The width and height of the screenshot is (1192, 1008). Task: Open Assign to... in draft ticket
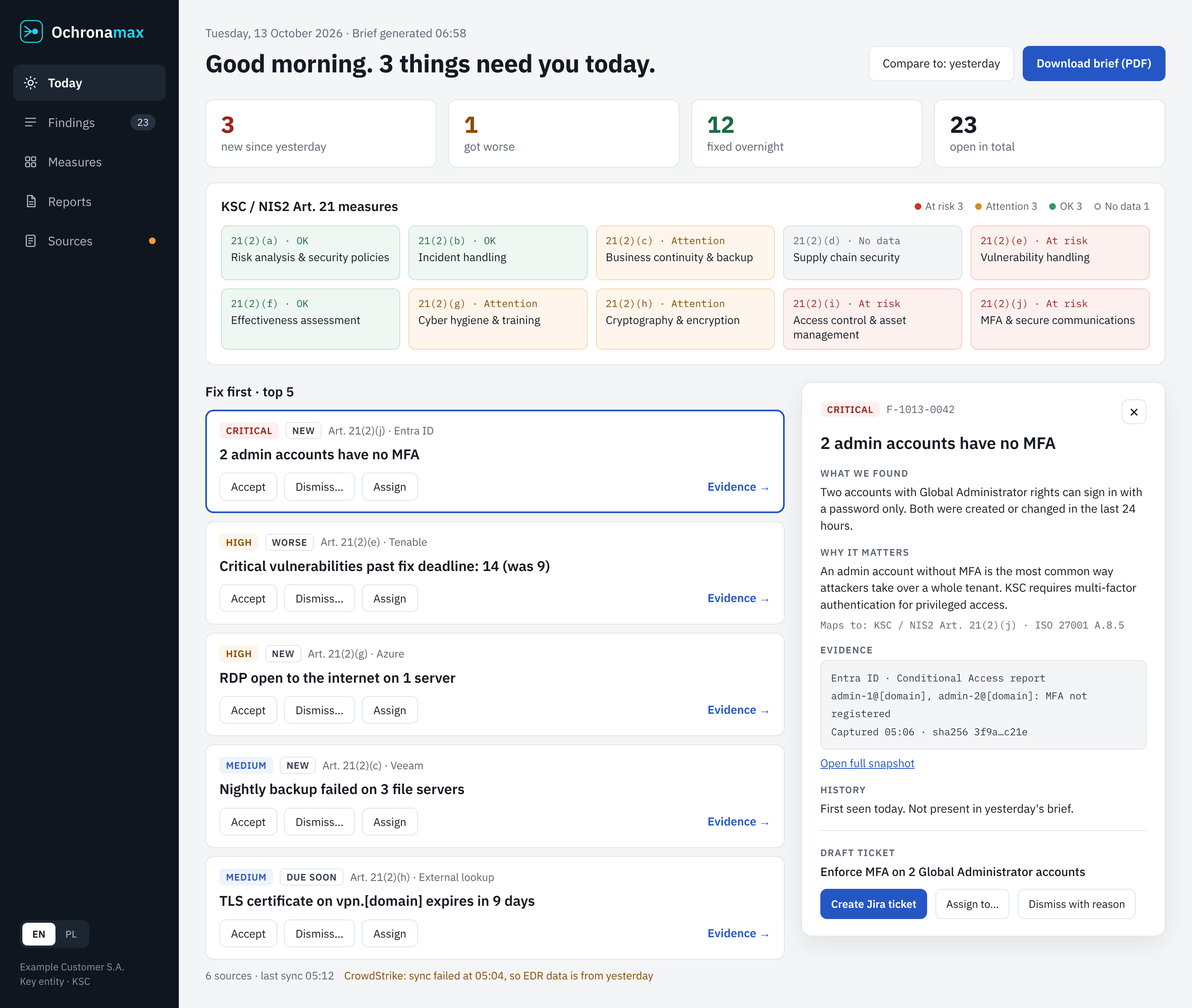972,904
